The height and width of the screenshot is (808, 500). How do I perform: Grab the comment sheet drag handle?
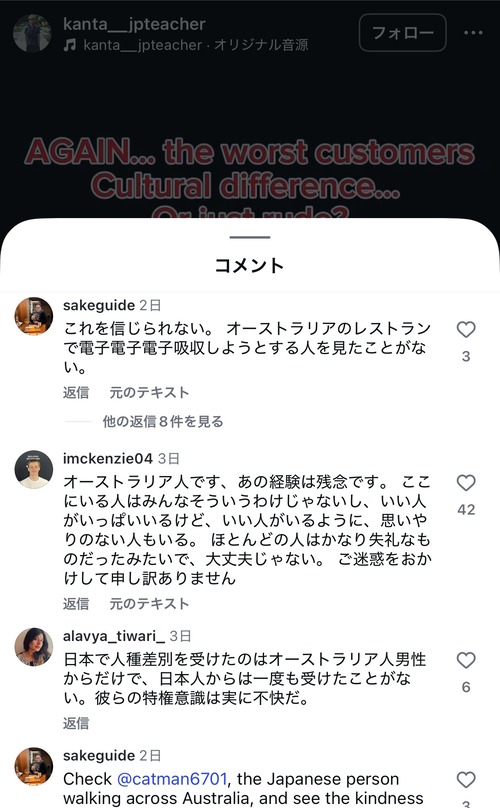(x=250, y=238)
